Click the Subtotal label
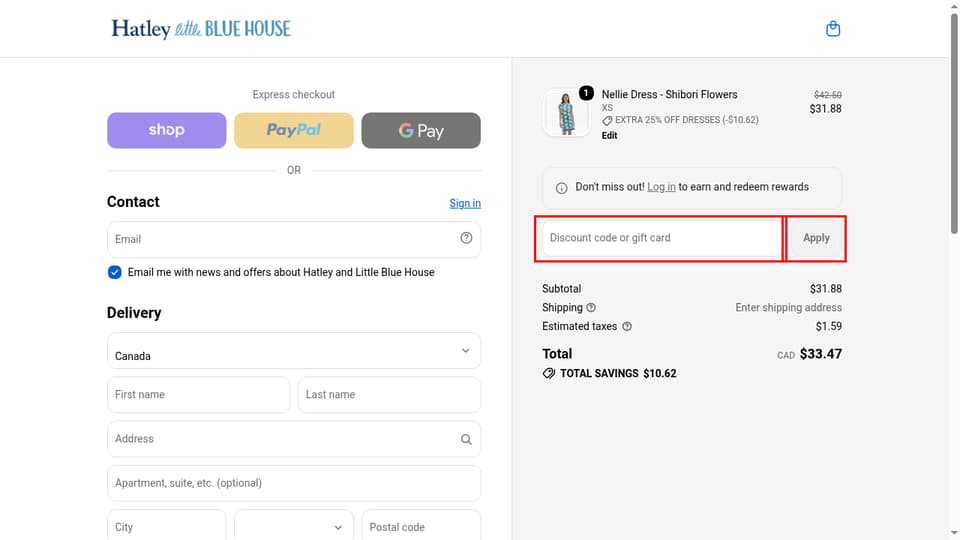This screenshot has height=540, width=960. [x=561, y=288]
